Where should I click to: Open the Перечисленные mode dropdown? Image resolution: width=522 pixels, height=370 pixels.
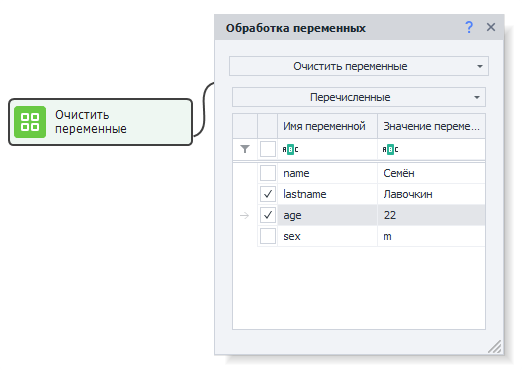coord(359,97)
